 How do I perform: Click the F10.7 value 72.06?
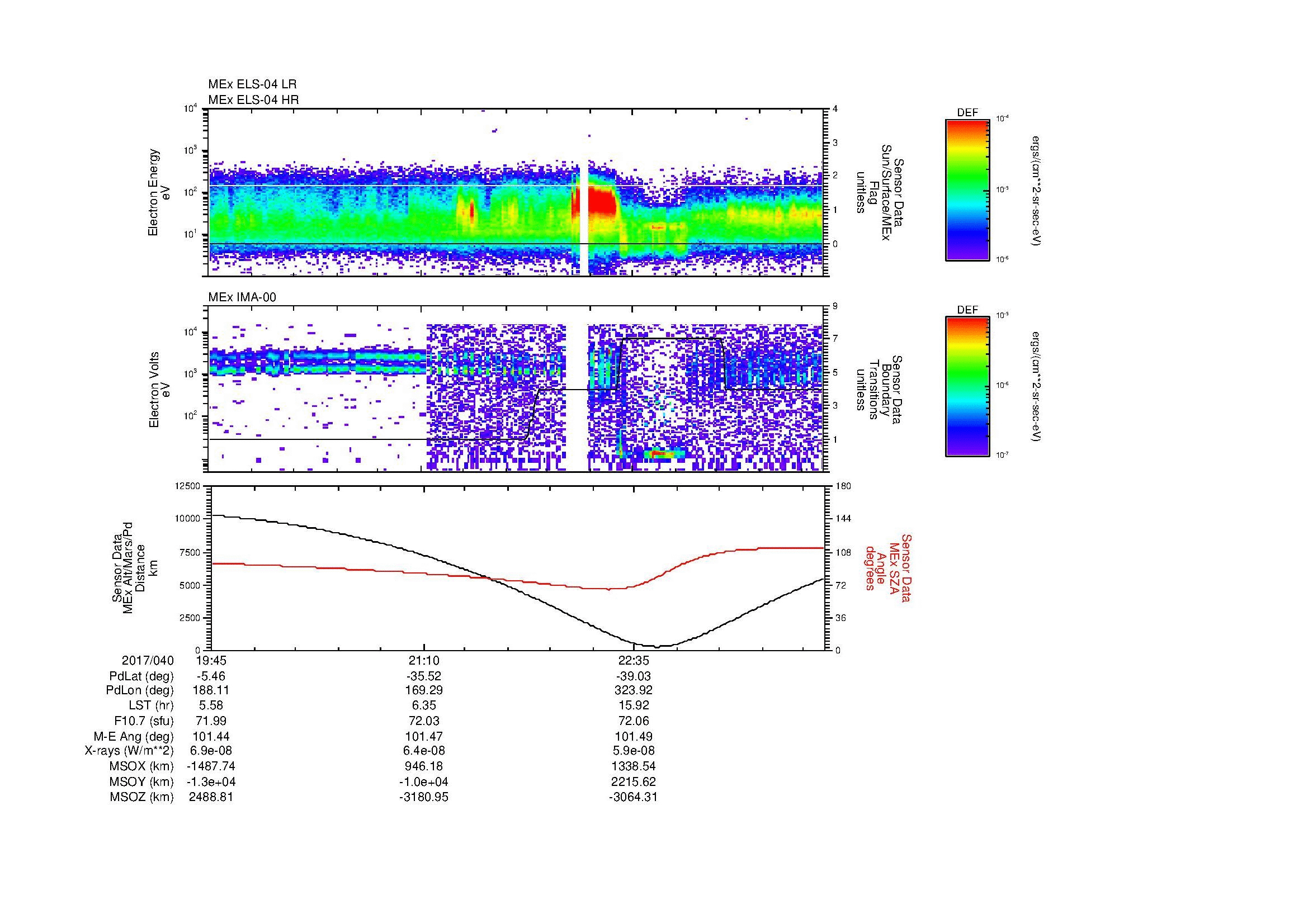634,721
